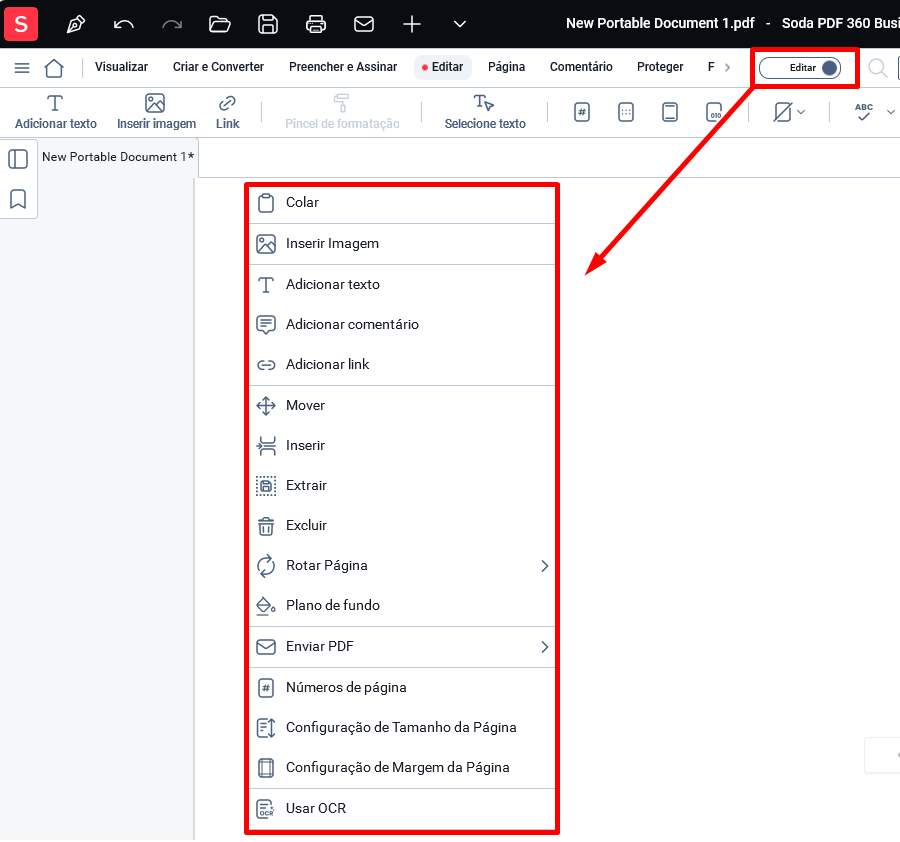900x842 pixels.
Task: Choose Rotar Página from the context menu
Action: (402, 566)
